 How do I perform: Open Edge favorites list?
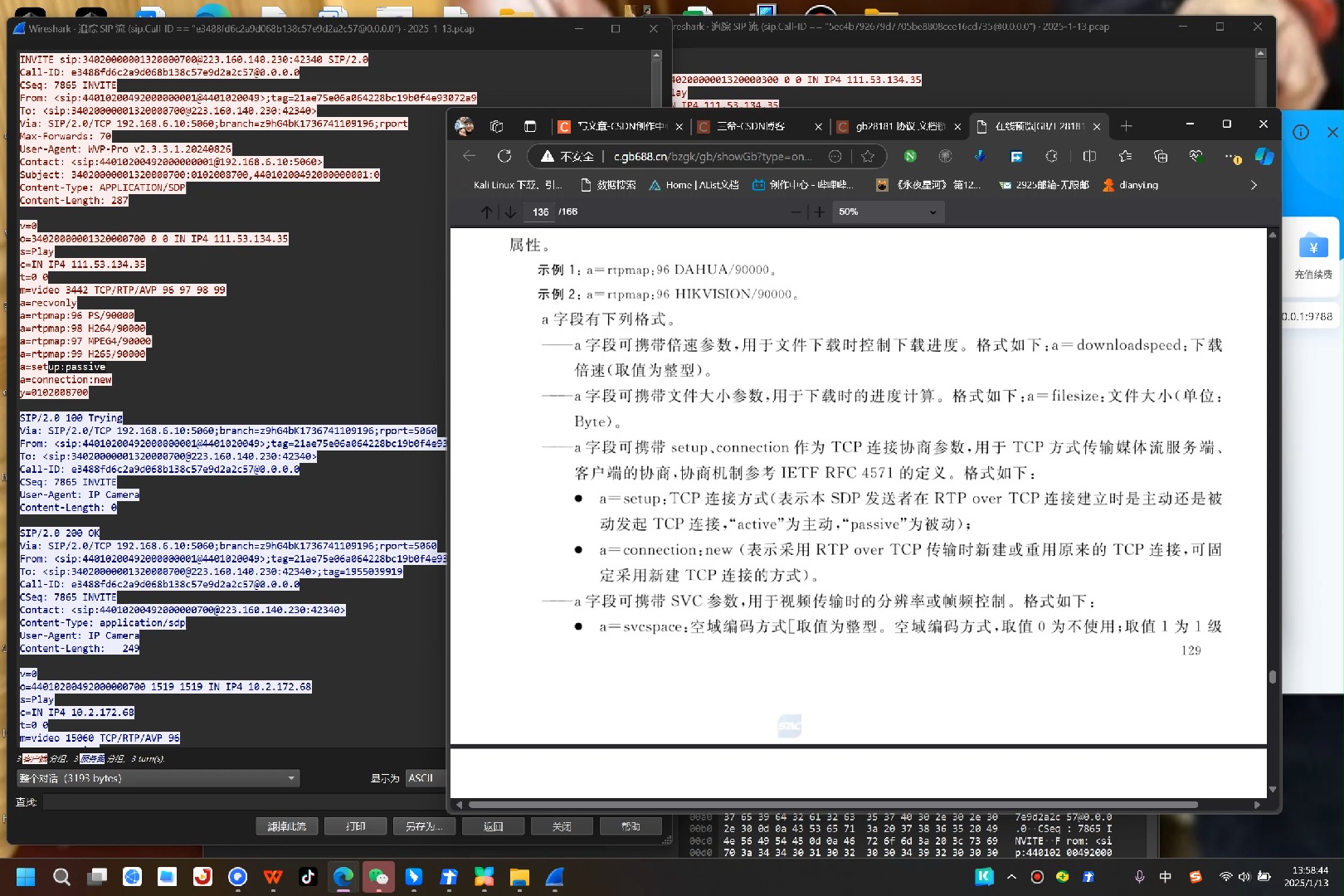click(1125, 156)
